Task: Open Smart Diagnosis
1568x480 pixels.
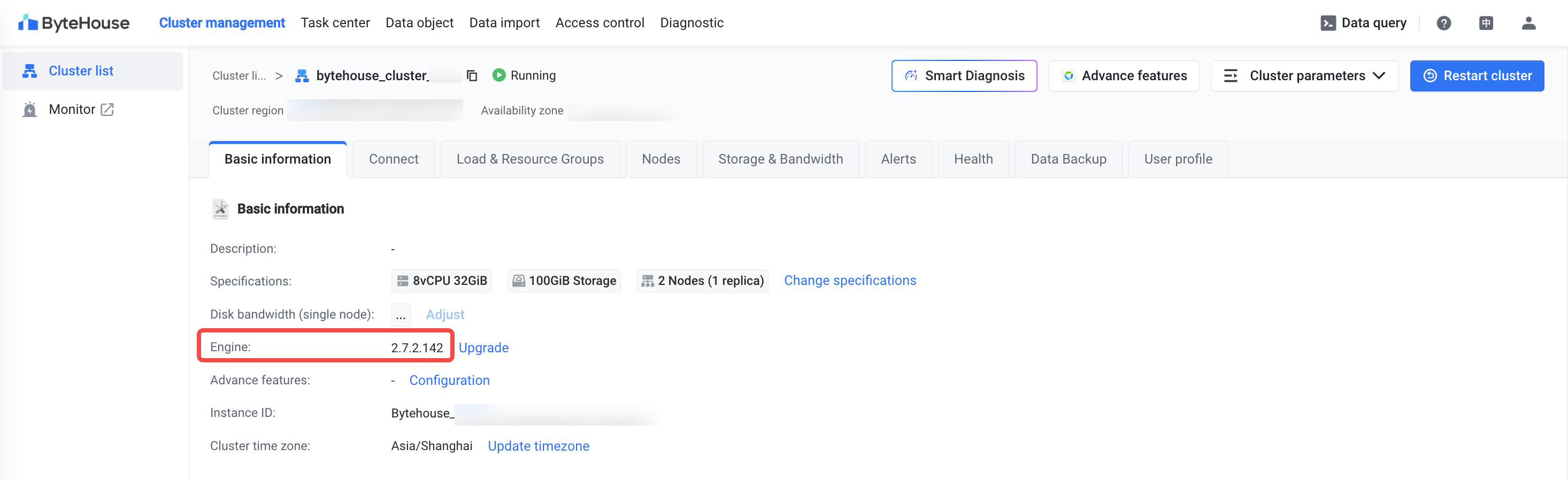Action: pyautogui.click(x=964, y=76)
